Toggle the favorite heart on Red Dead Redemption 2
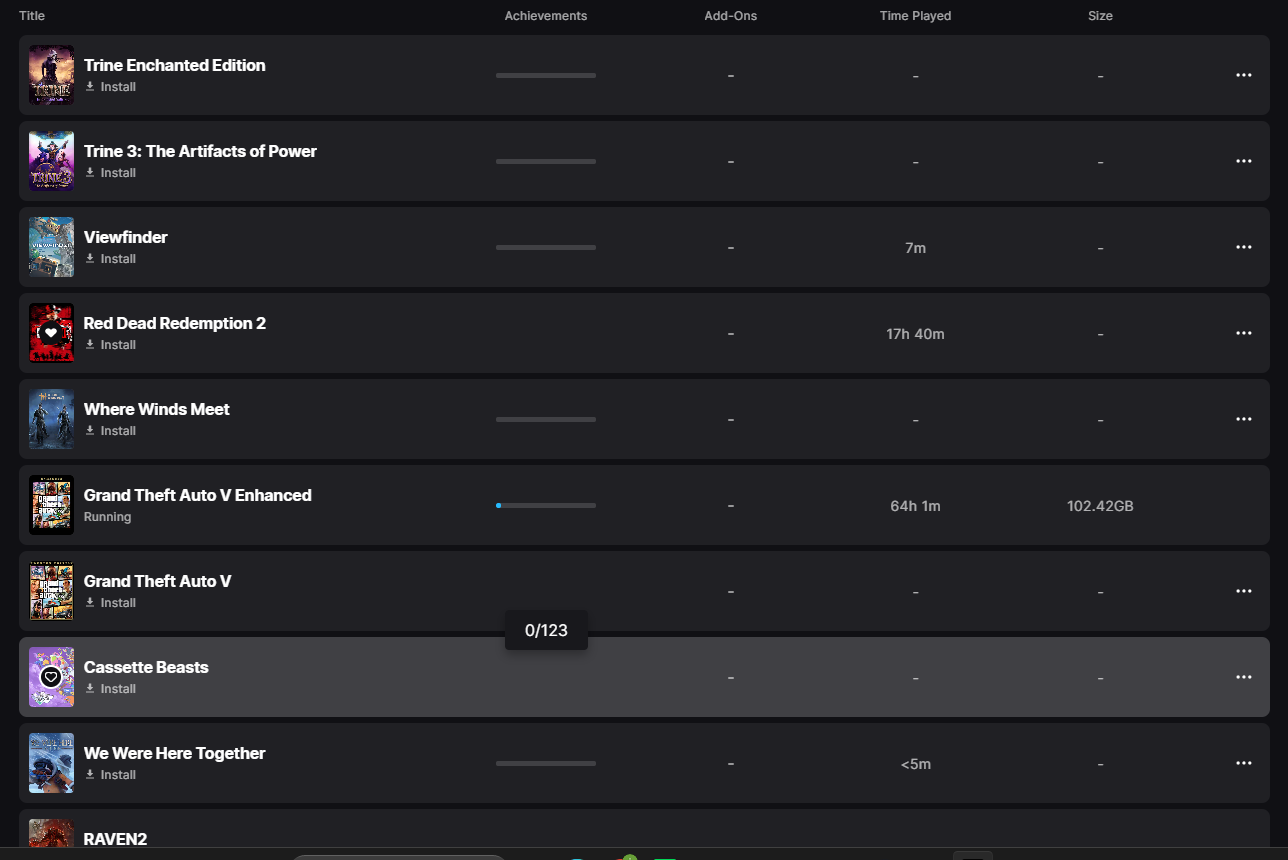1288x860 pixels. click(x=51, y=333)
